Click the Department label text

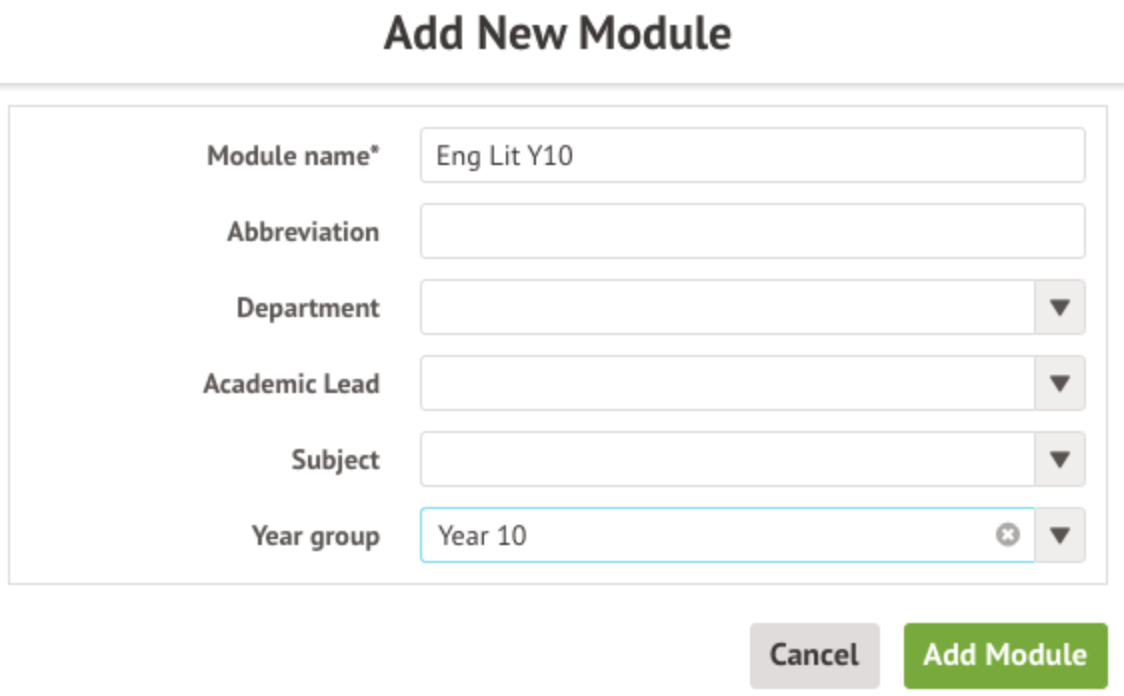(308, 308)
